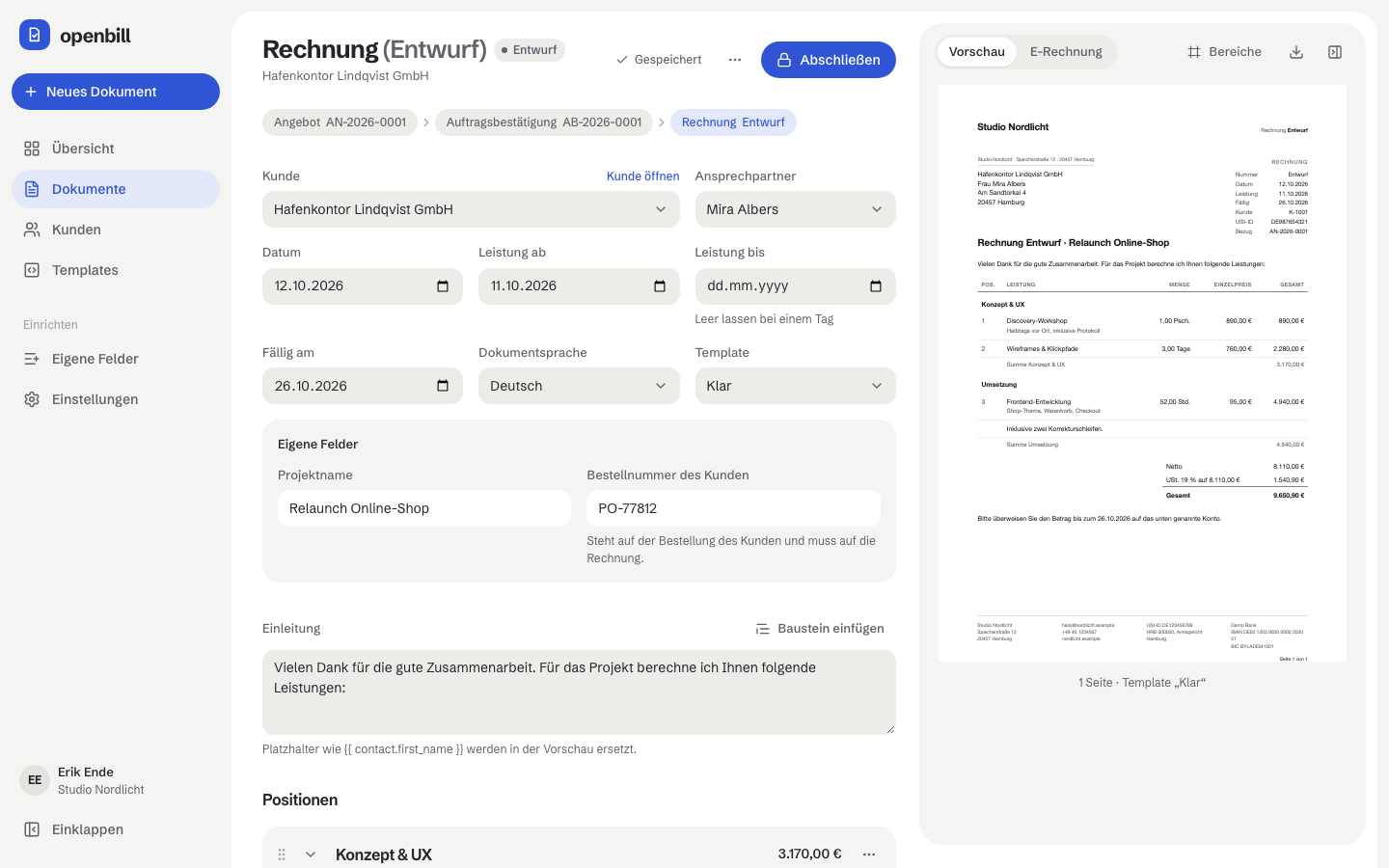This screenshot has height=868, width=1389.
Task: Open breadcrumb Angebot AN-2026-0001
Action: [x=340, y=122]
